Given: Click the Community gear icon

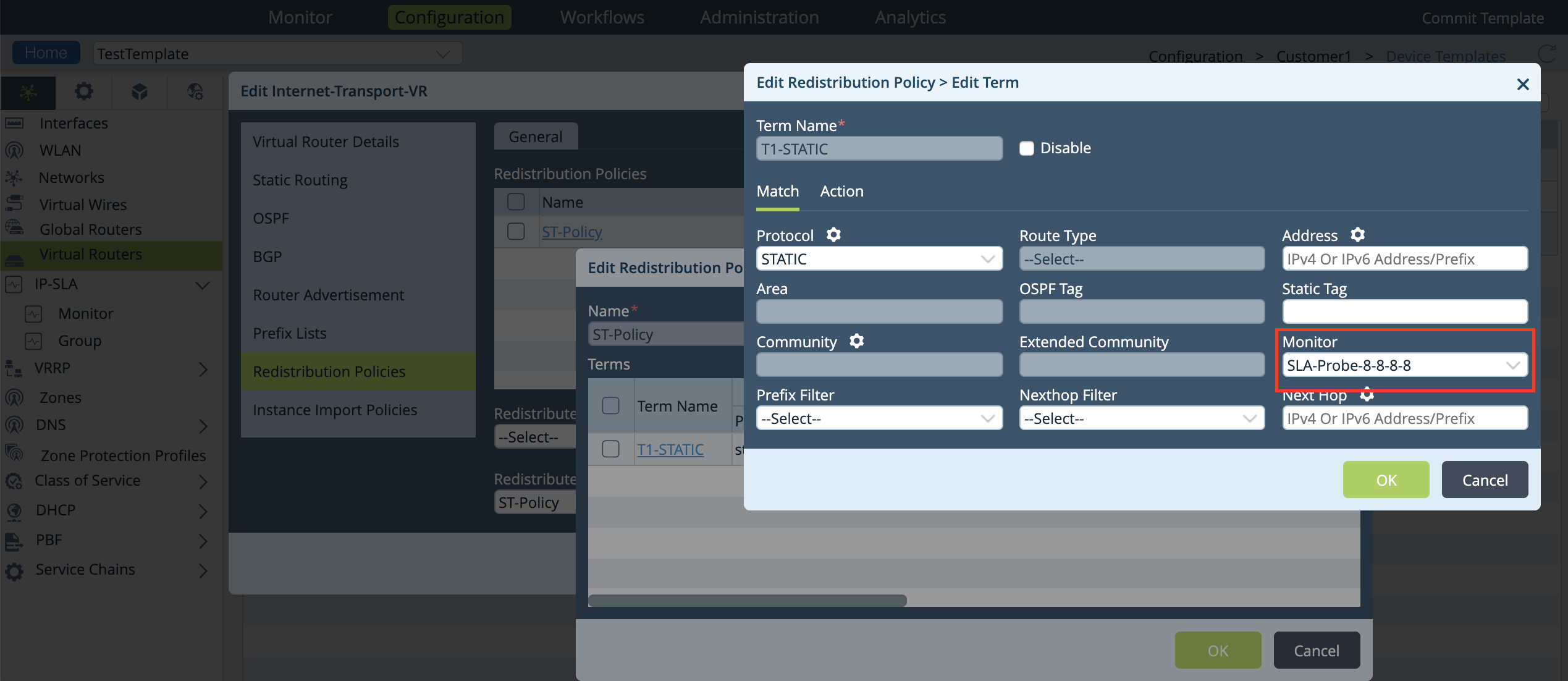Looking at the screenshot, I should pos(856,341).
